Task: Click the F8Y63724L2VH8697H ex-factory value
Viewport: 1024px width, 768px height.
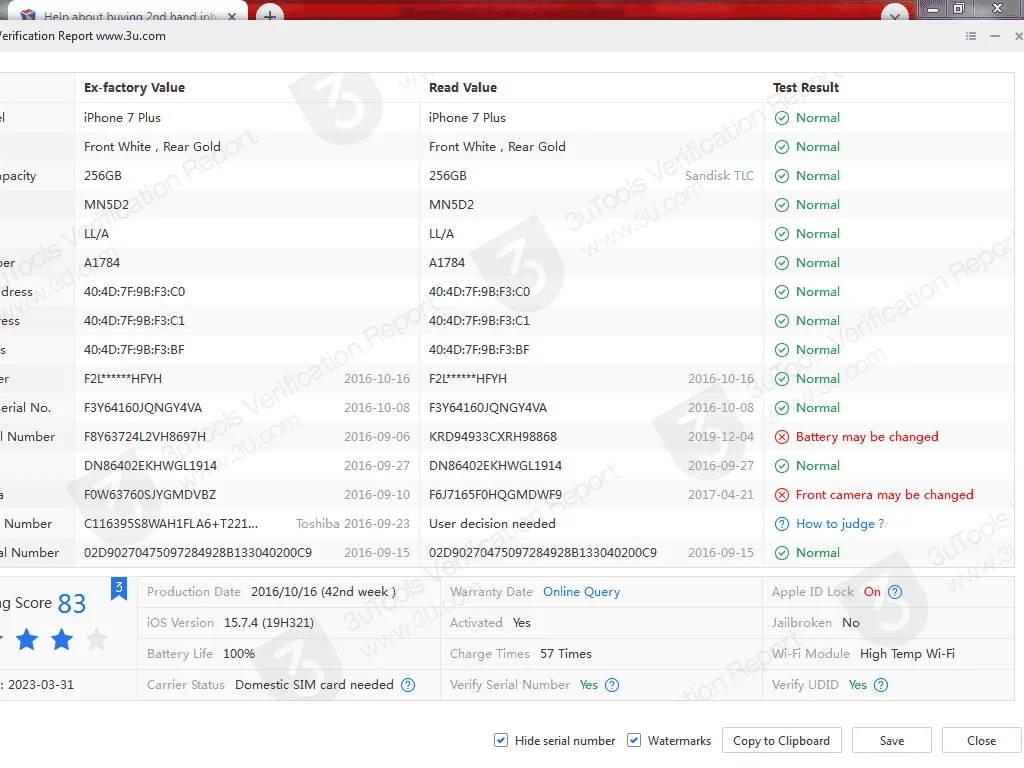Action: (x=144, y=437)
